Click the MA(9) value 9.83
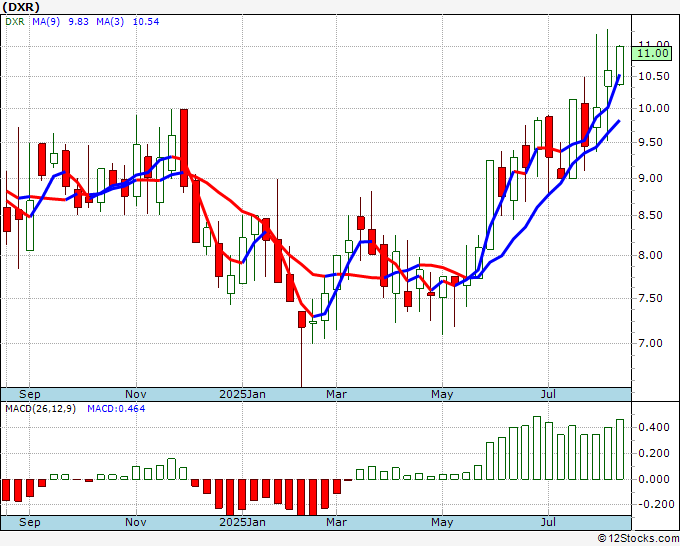This screenshot has height=546, width=680. pos(78,21)
